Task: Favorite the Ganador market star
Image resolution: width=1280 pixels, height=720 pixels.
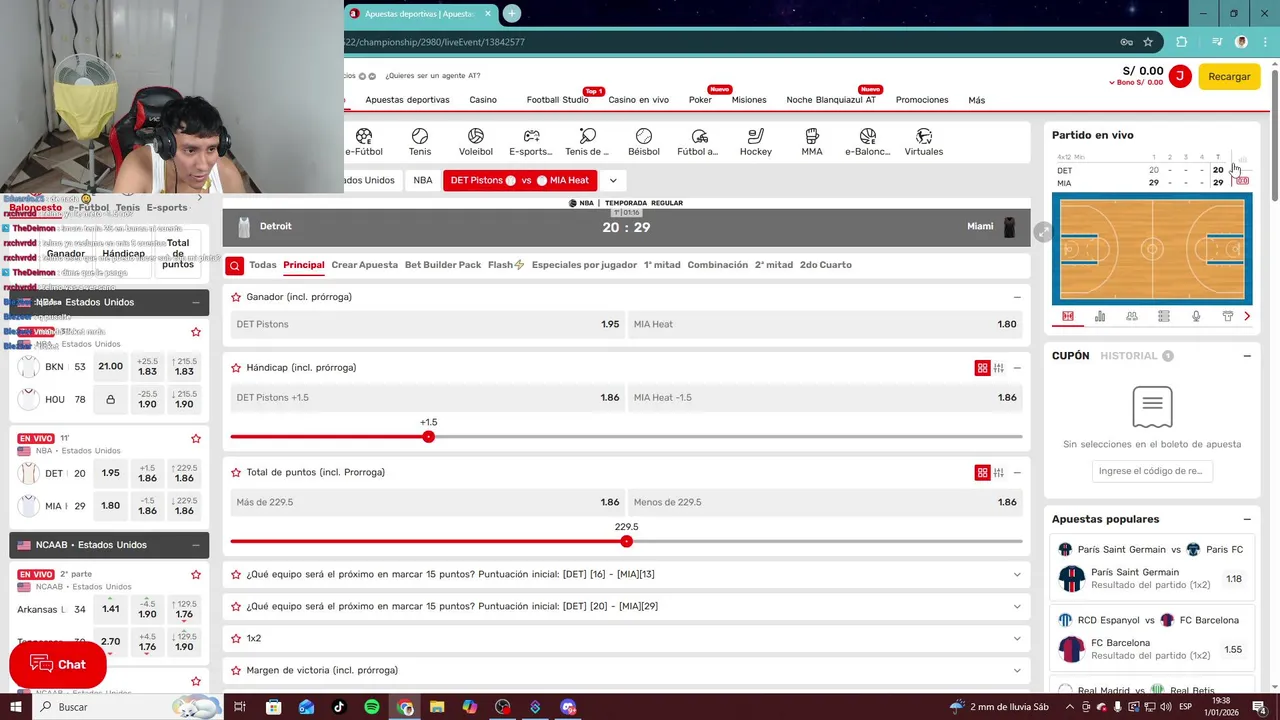Action: coord(236,297)
